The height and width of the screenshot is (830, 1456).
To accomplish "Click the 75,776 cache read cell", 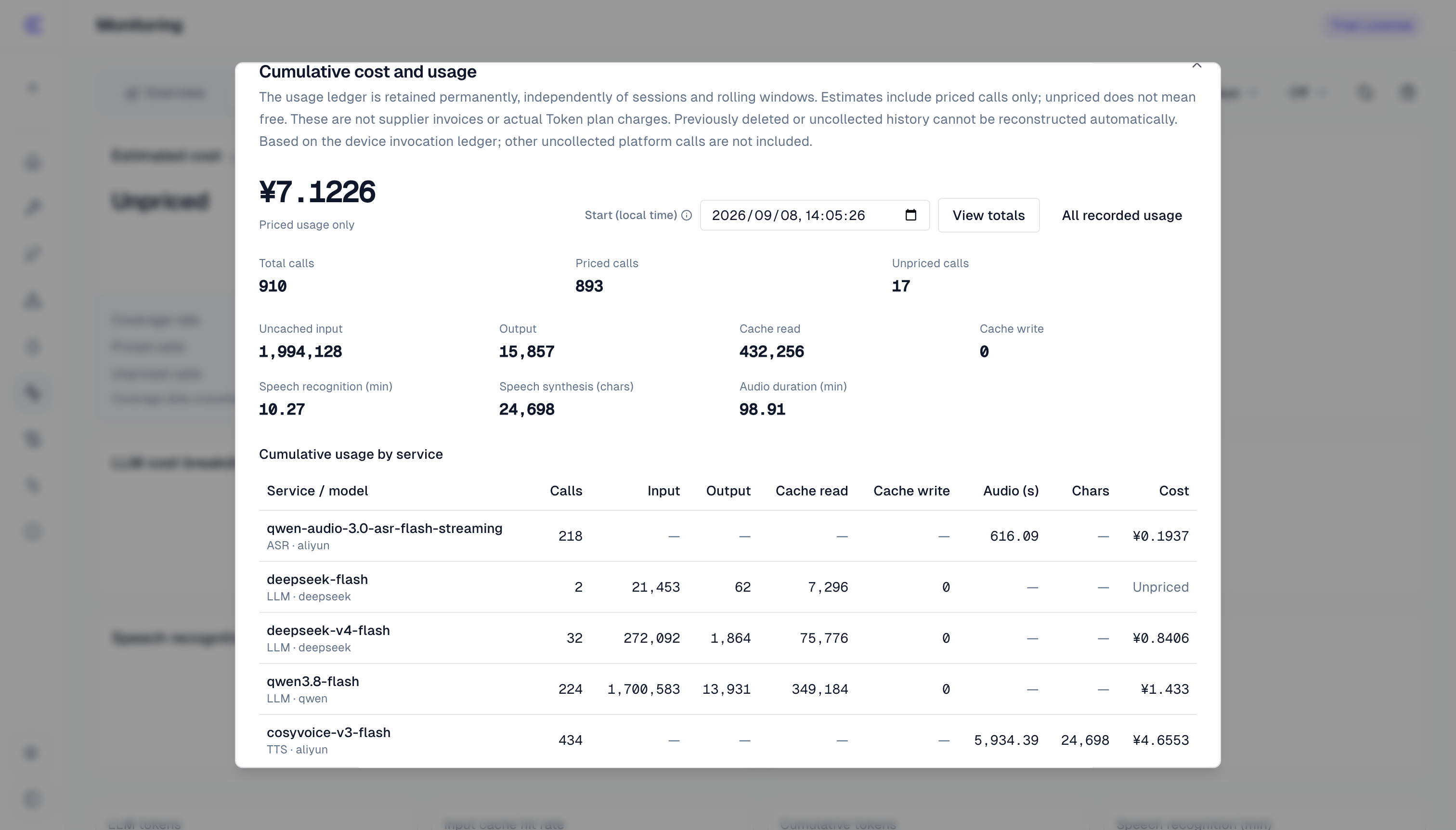I will (x=823, y=638).
